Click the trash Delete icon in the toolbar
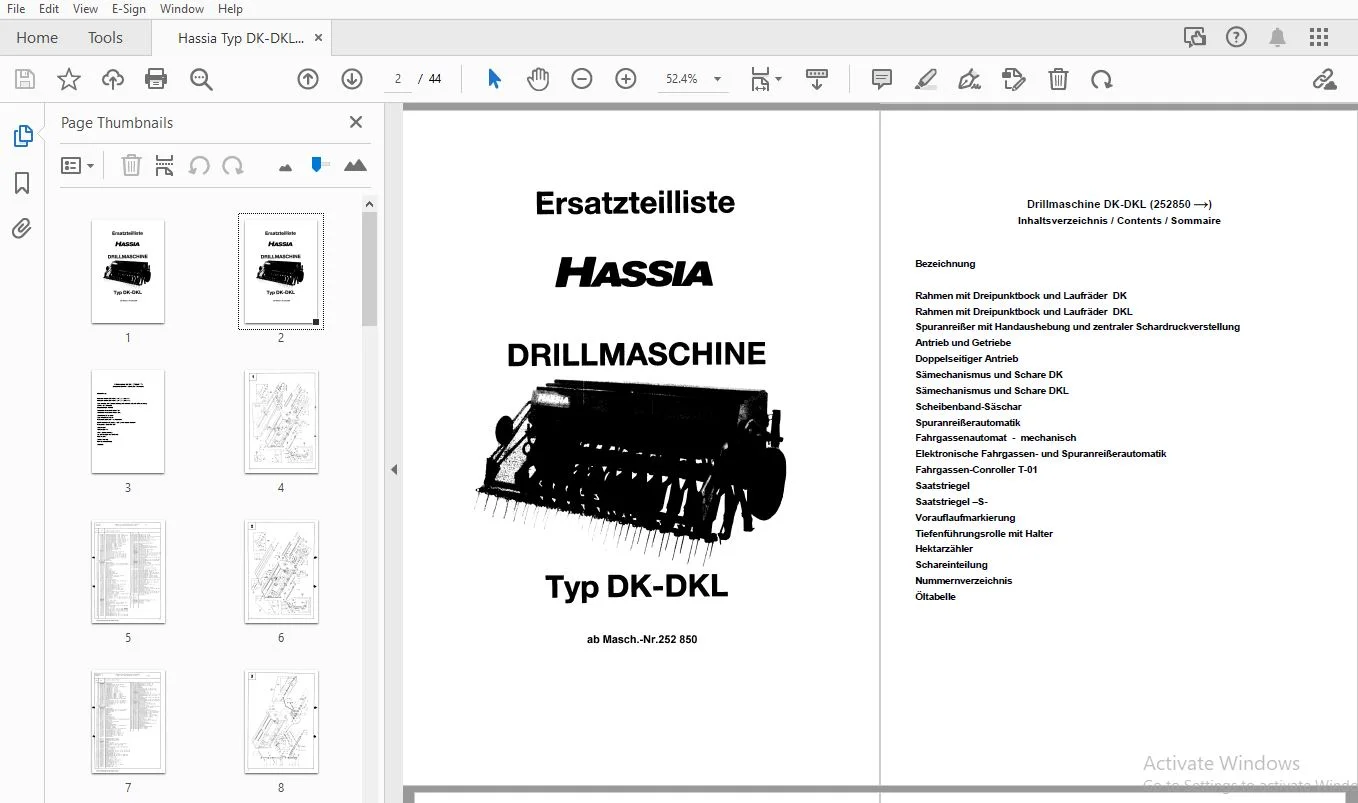The image size is (1358, 803). pos(1059,79)
